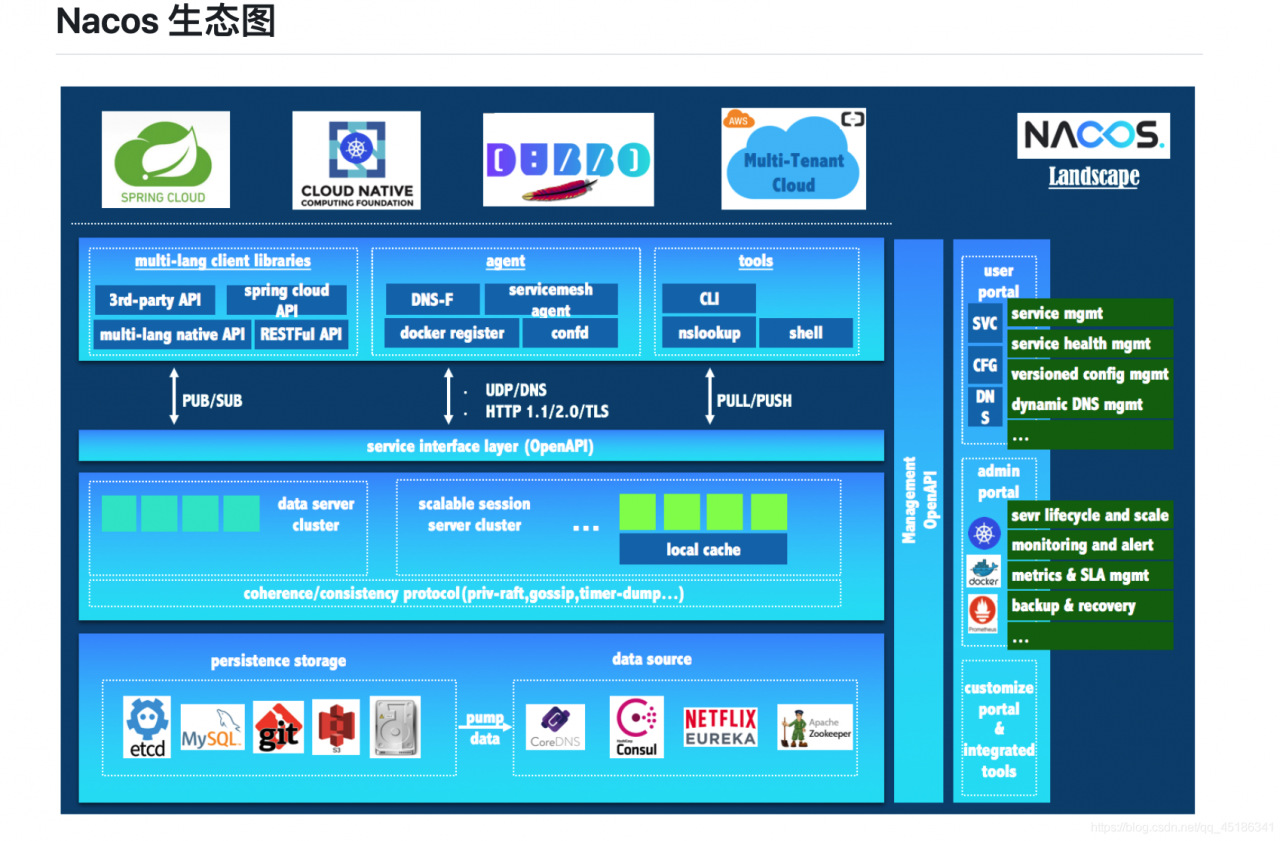The image size is (1280, 841).
Task: Select the "service interface layer (OpenAPI)" bar
Action: 481,446
